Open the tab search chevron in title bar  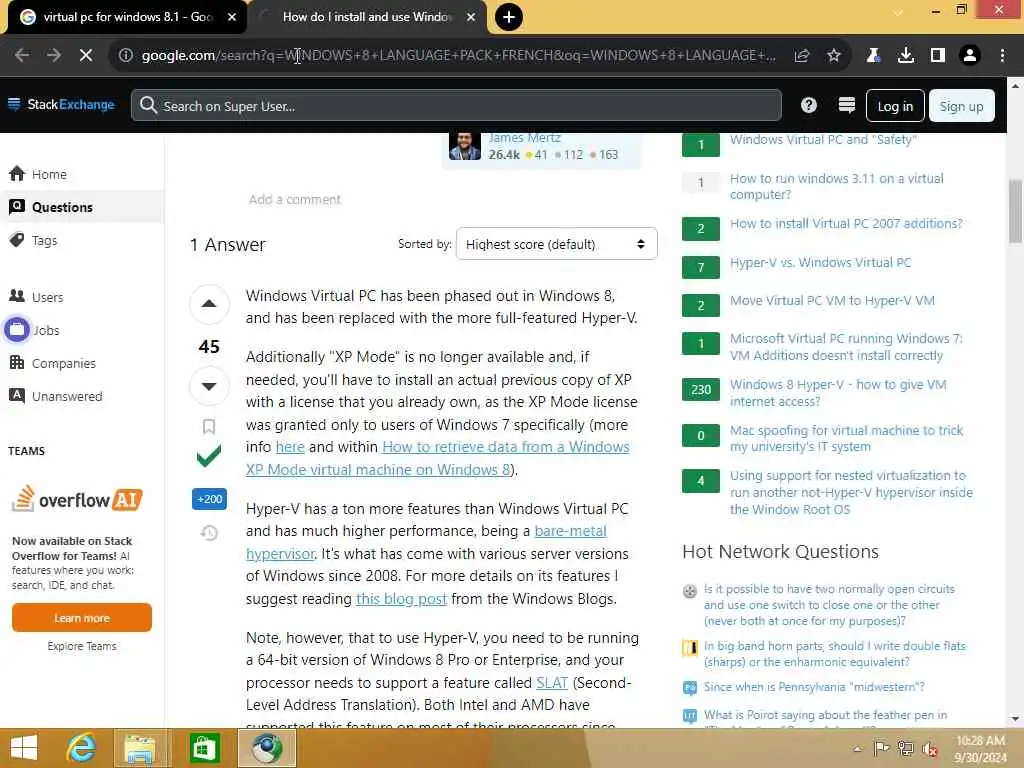point(898,11)
